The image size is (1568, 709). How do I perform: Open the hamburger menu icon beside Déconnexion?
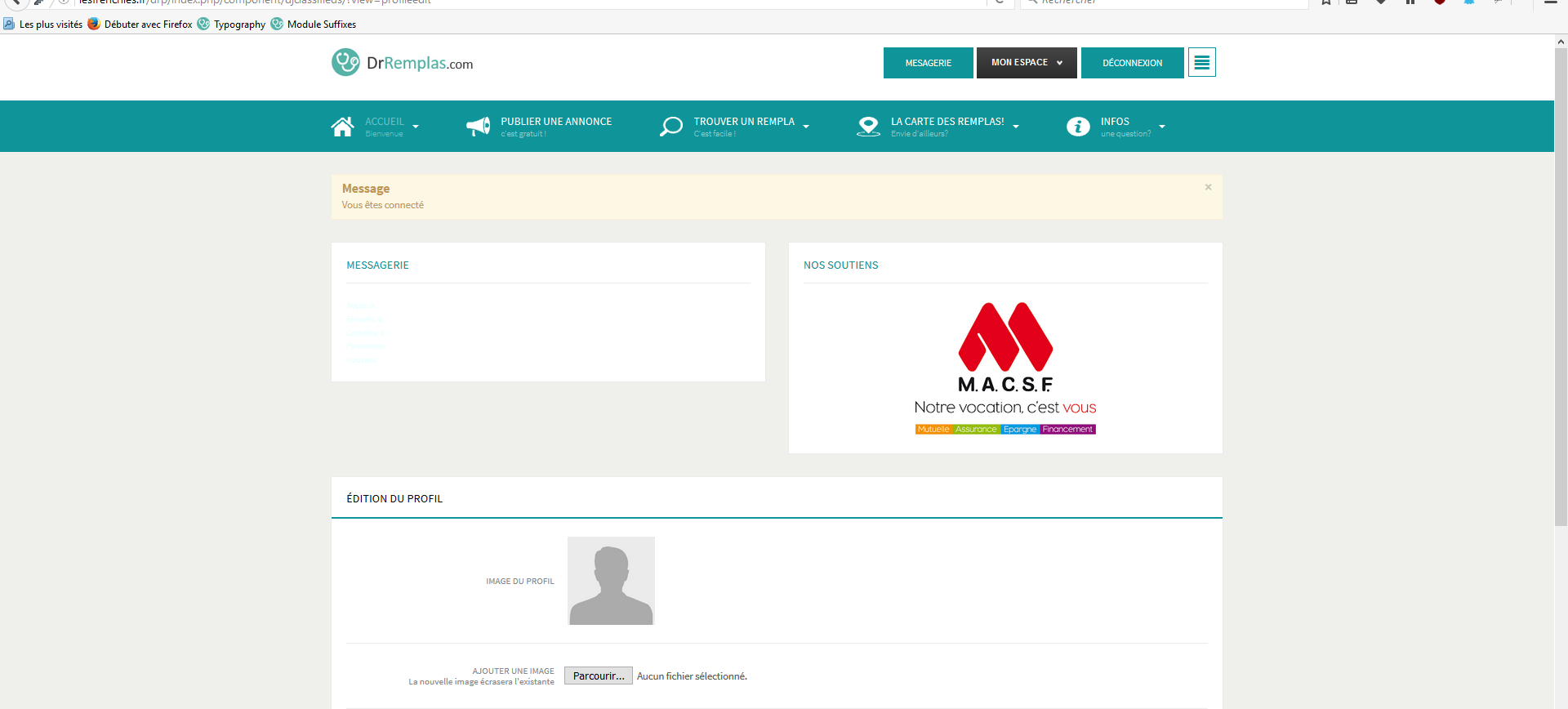click(x=1201, y=62)
